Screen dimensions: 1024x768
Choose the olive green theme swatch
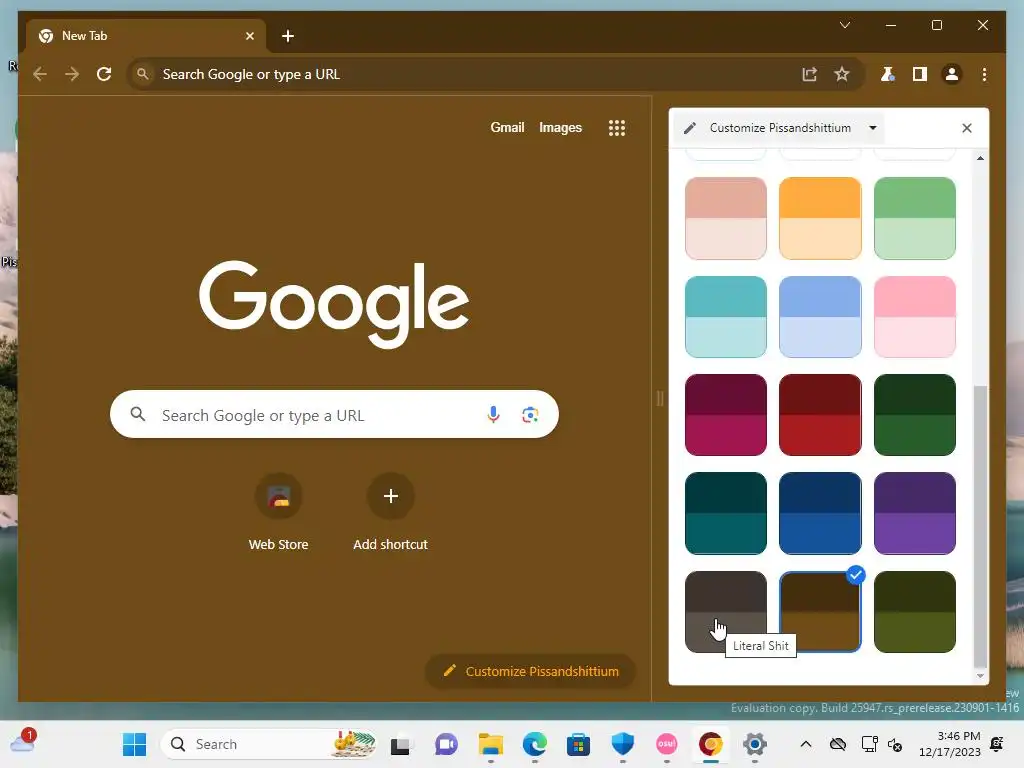915,612
